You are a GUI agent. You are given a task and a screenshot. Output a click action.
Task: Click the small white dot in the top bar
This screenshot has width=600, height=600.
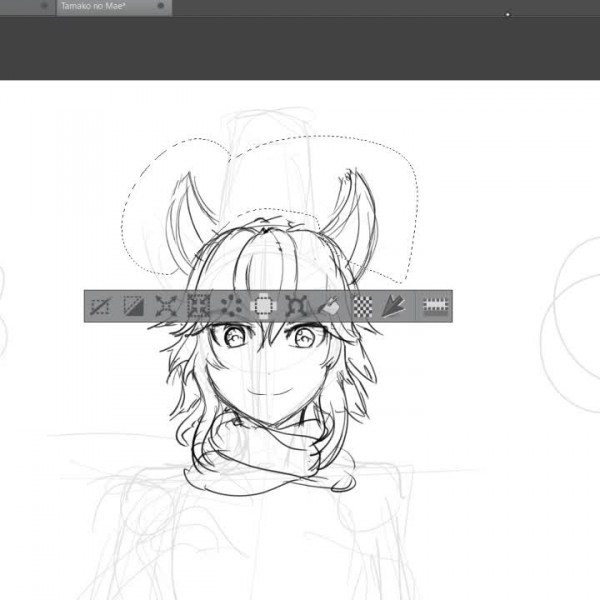[508, 15]
